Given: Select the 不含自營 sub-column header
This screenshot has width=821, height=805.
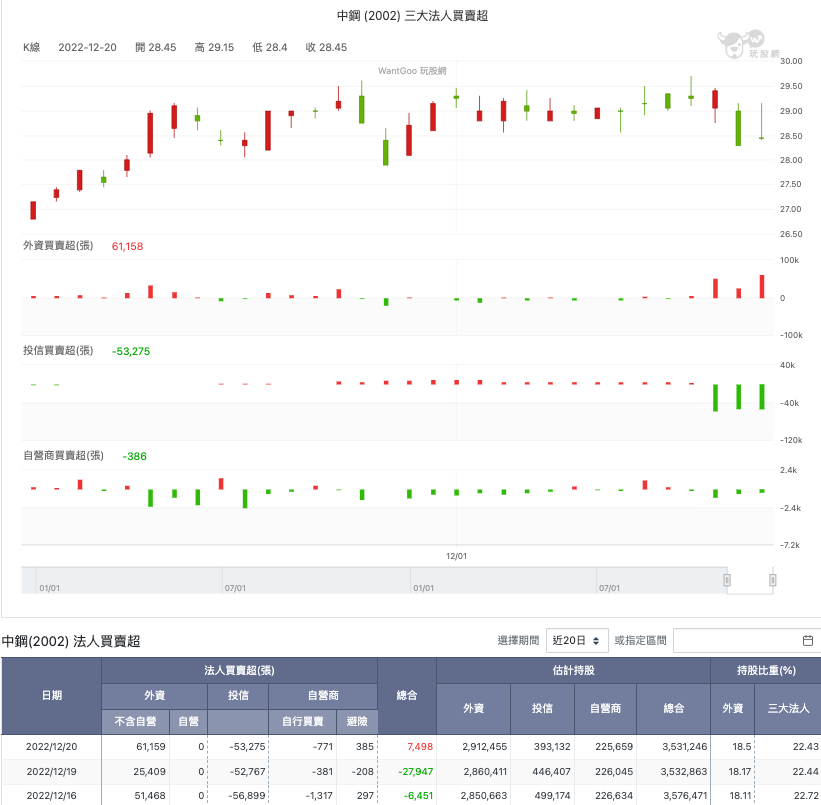Looking at the screenshot, I should coord(136,722).
